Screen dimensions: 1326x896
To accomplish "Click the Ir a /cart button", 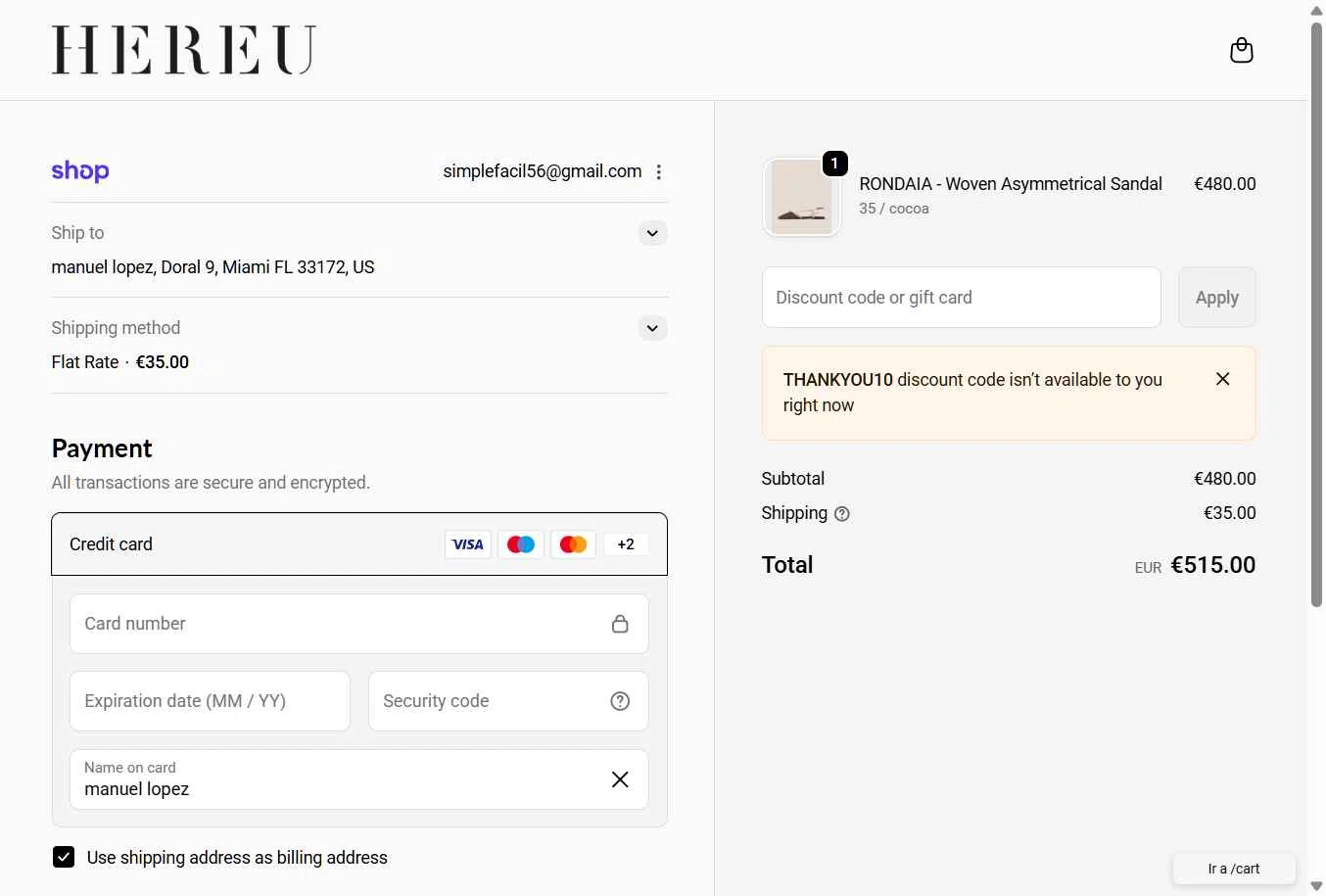I will (x=1234, y=869).
